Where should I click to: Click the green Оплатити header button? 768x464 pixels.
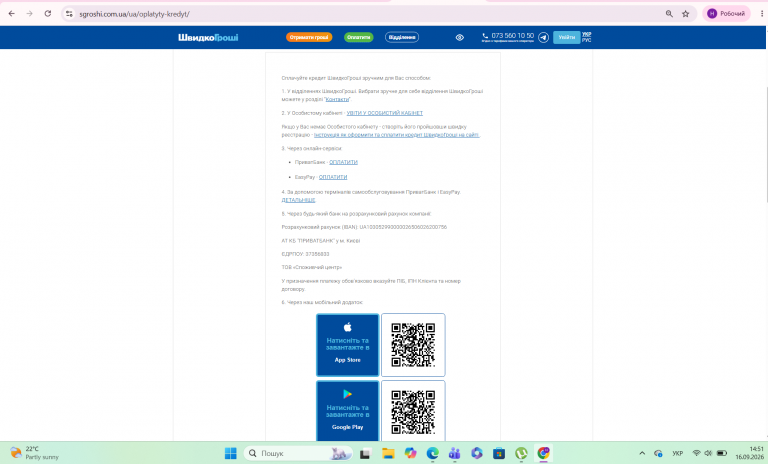(x=359, y=37)
